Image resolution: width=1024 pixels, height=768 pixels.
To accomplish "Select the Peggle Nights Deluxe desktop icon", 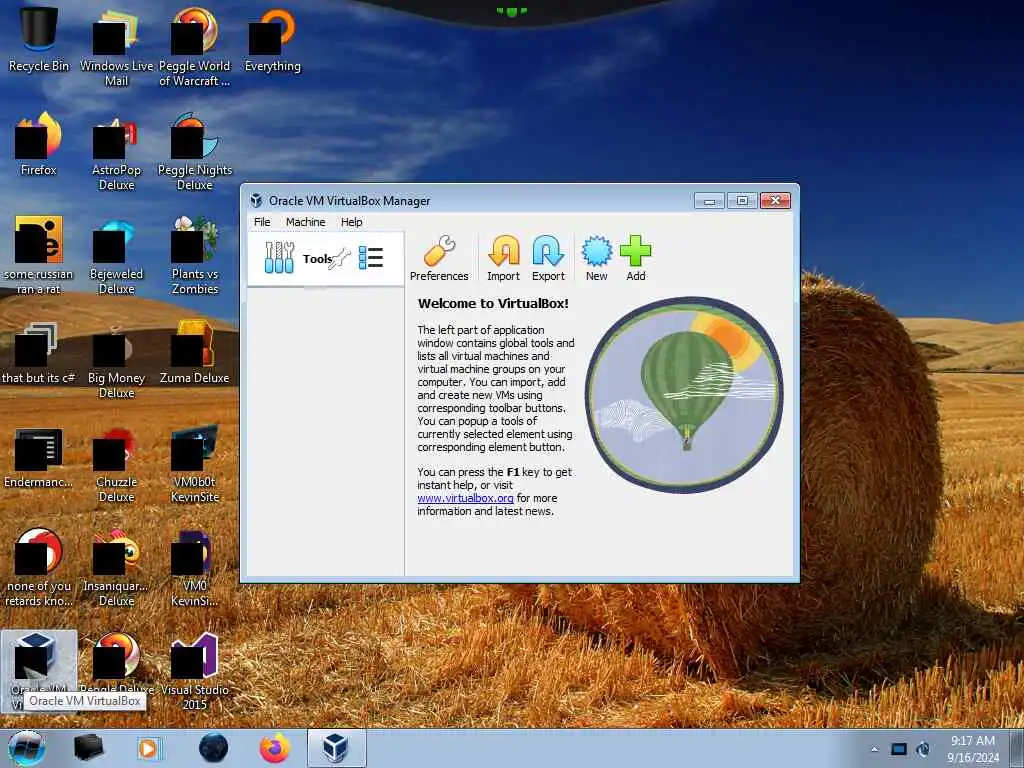I will pos(194,152).
